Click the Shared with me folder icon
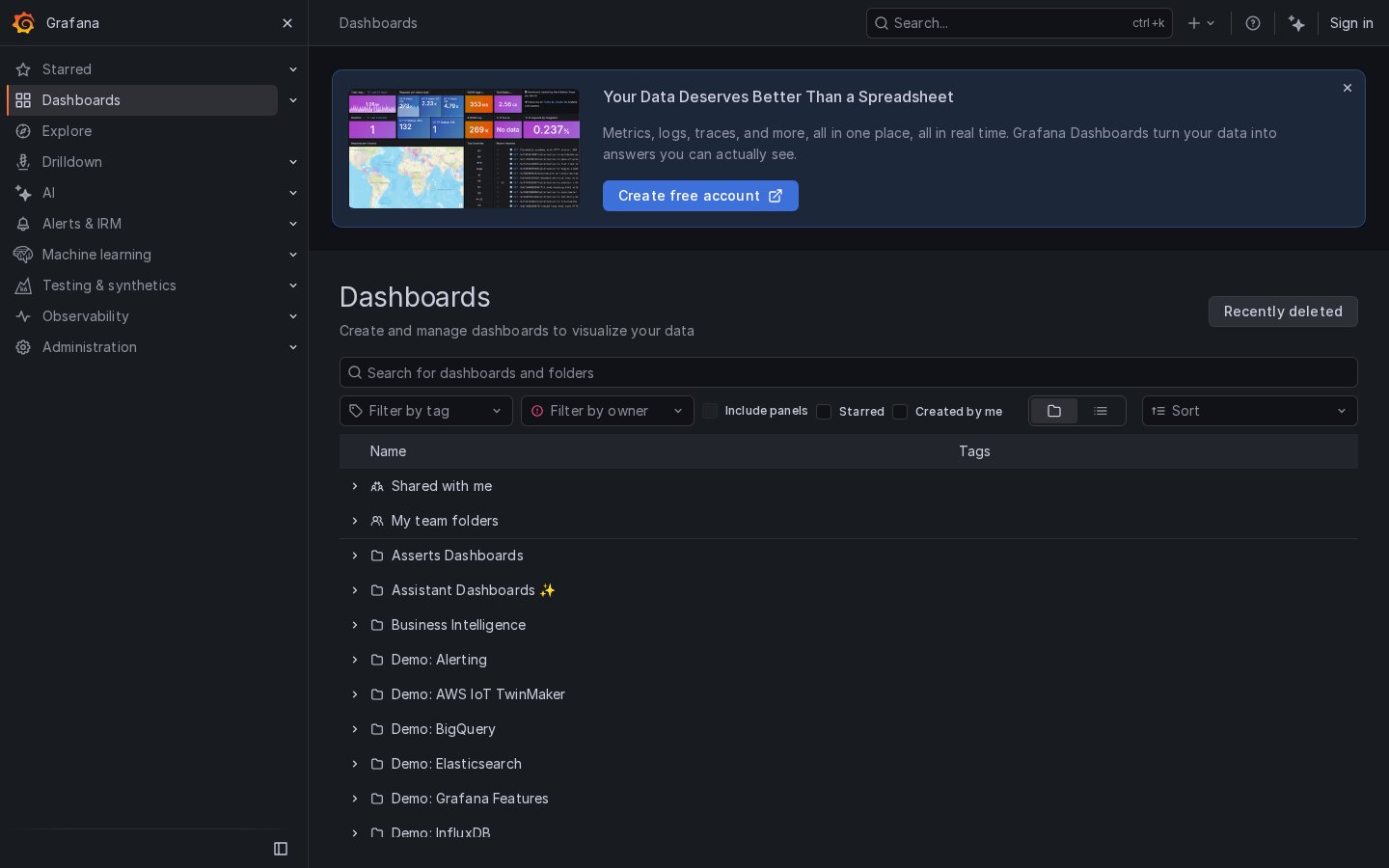The width and height of the screenshot is (1389, 868). 377,486
